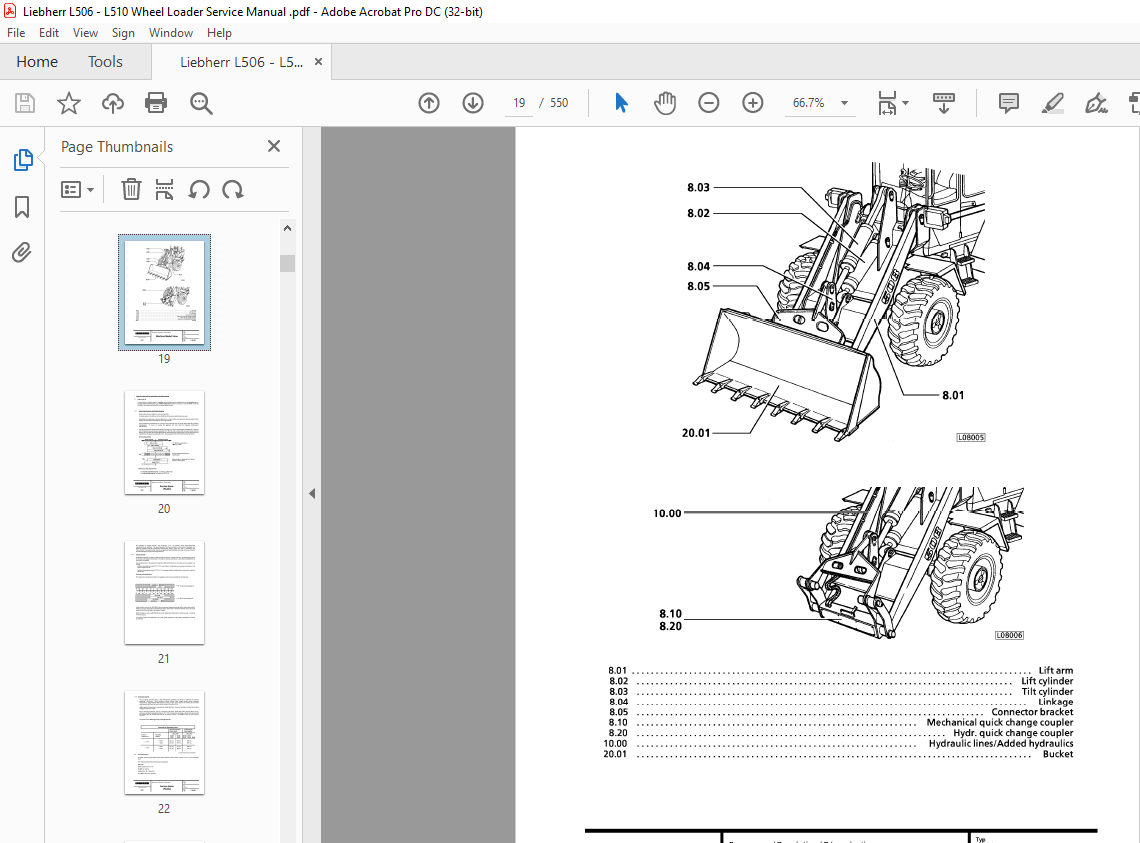
Task: Open the Sign menu
Action: (x=123, y=33)
